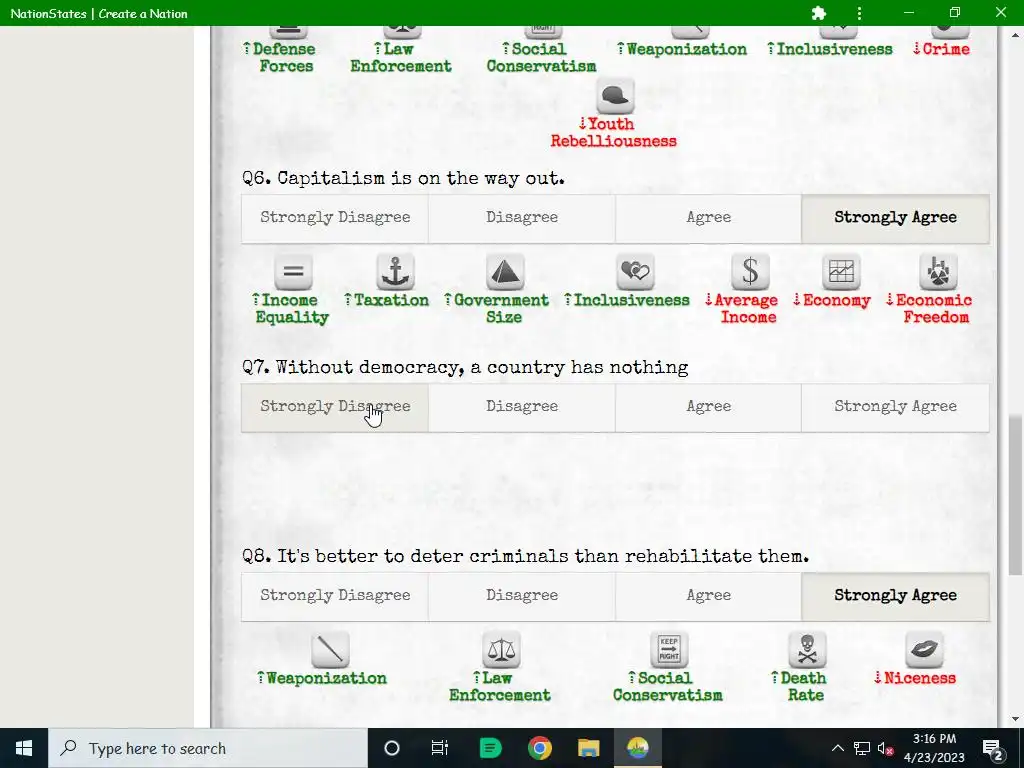
Task: Choose Strongly Agree for Q7 democracy
Action: pos(895,408)
